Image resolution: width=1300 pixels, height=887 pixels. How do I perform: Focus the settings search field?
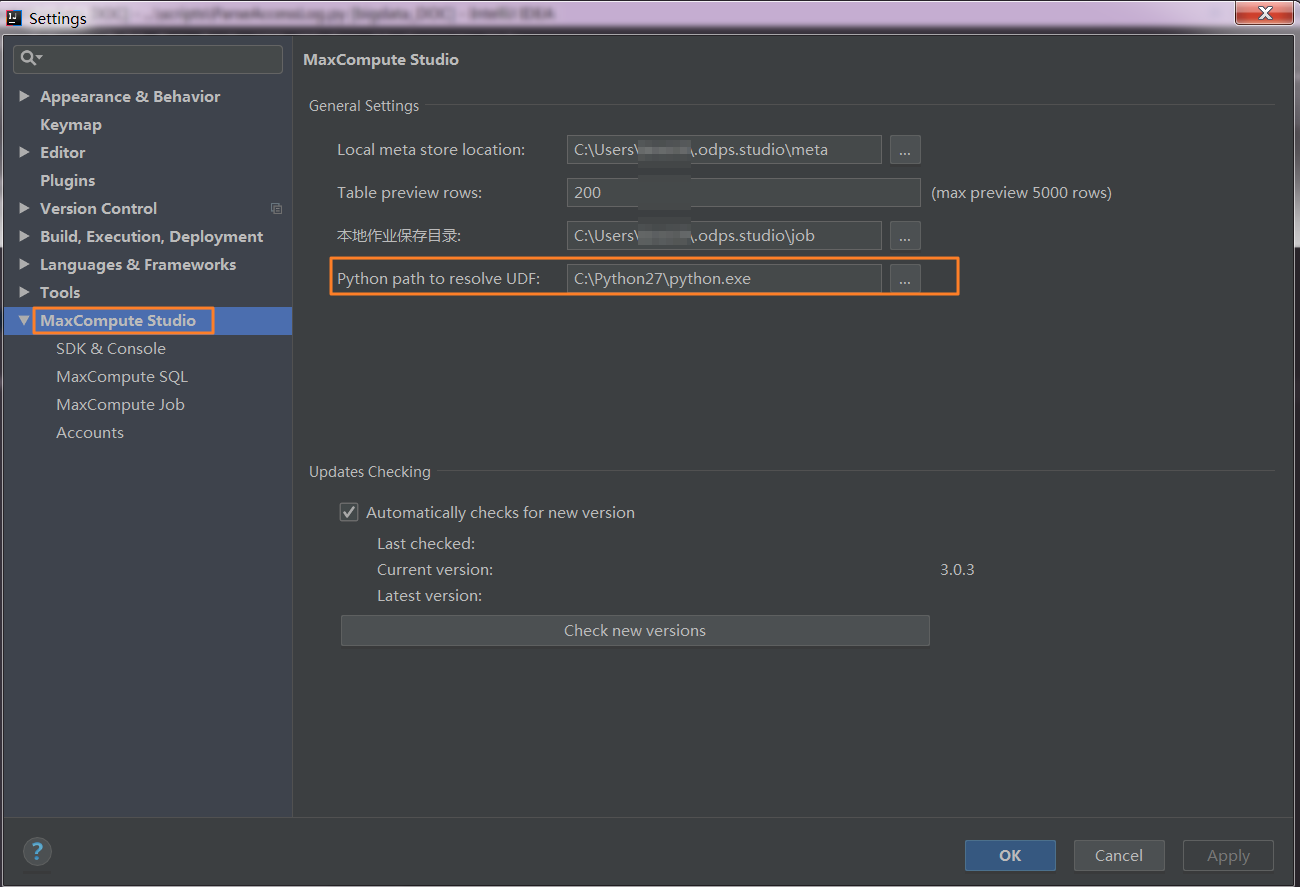[x=148, y=59]
